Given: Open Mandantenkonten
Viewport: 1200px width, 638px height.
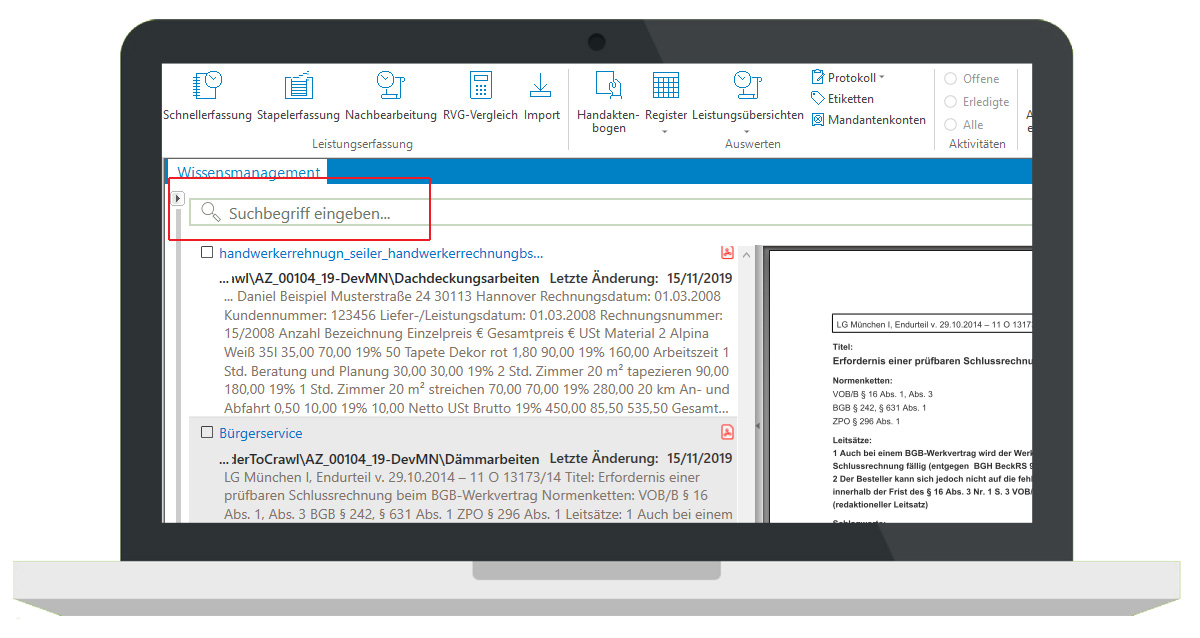Looking at the screenshot, I should pyautogui.click(x=868, y=121).
